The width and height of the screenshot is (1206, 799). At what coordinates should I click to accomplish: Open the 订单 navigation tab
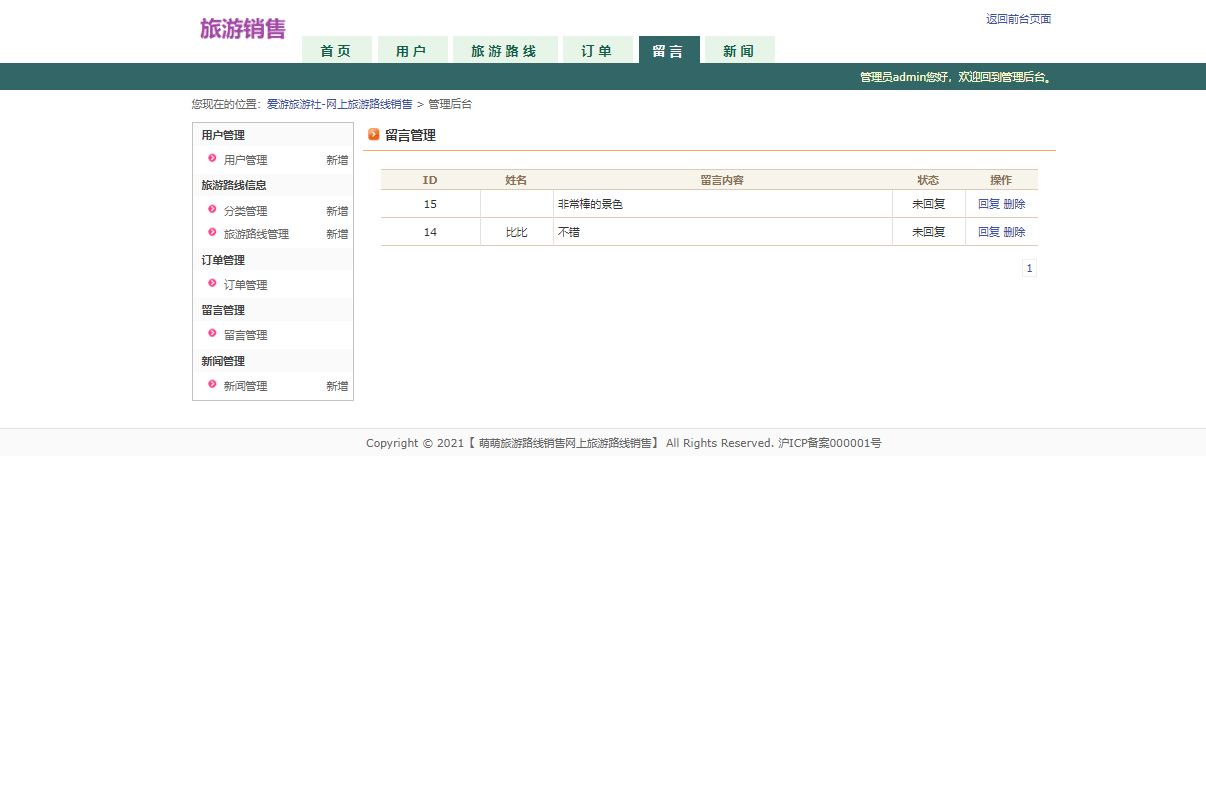click(x=598, y=49)
